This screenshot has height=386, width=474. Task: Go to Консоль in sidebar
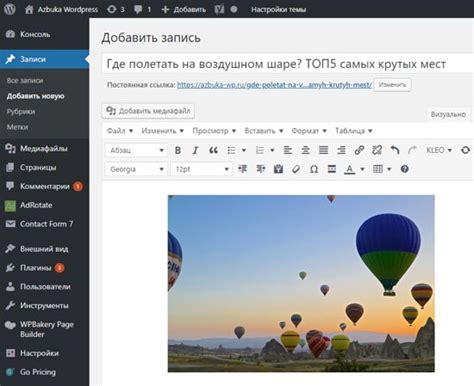point(44,34)
